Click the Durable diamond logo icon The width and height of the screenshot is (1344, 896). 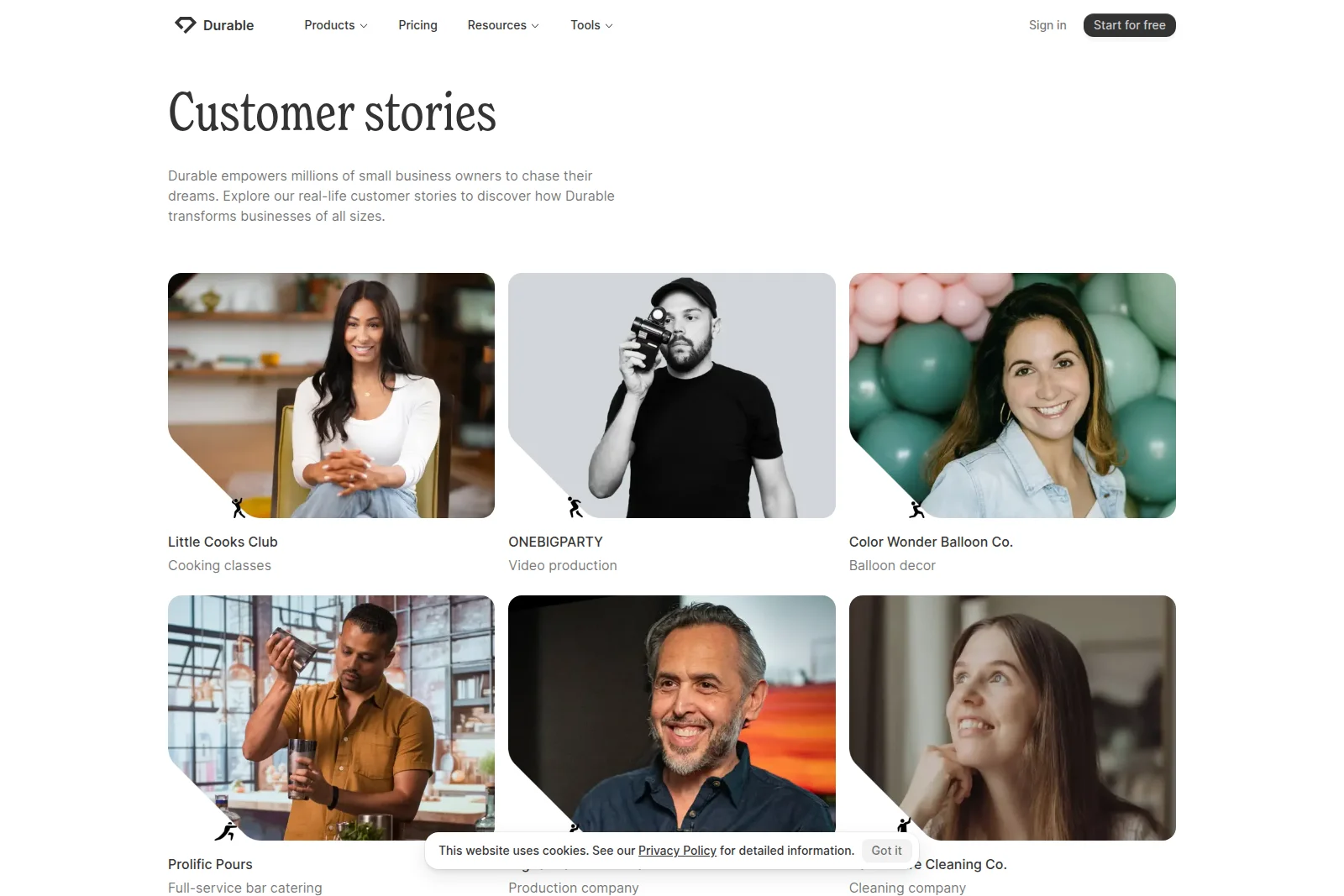tap(185, 25)
